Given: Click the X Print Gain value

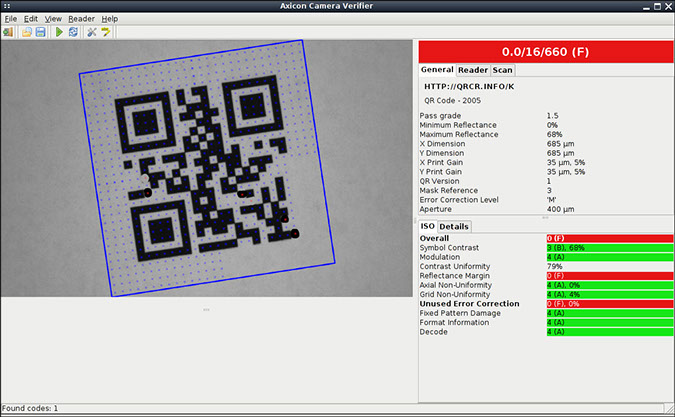Looking at the screenshot, I should point(566,163).
